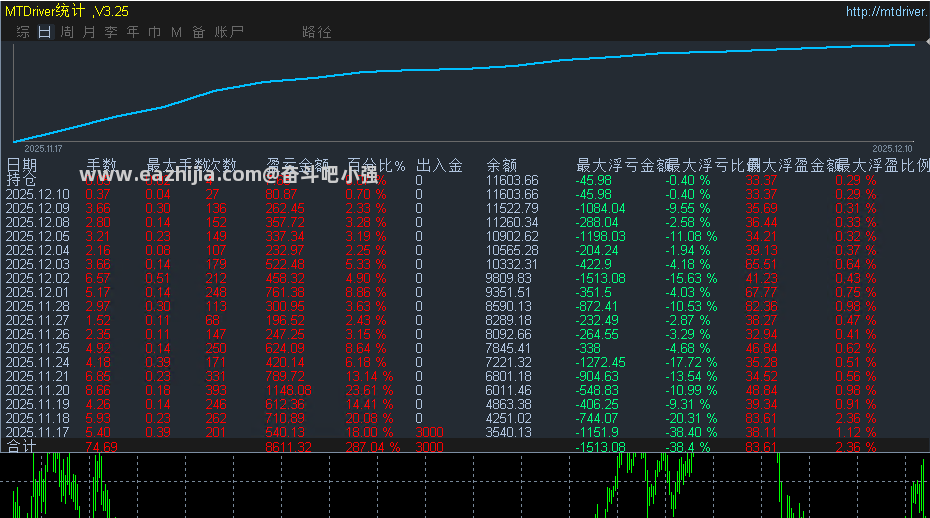
Task: Select the 2025.11.28 date row
Action: click(x=37, y=306)
